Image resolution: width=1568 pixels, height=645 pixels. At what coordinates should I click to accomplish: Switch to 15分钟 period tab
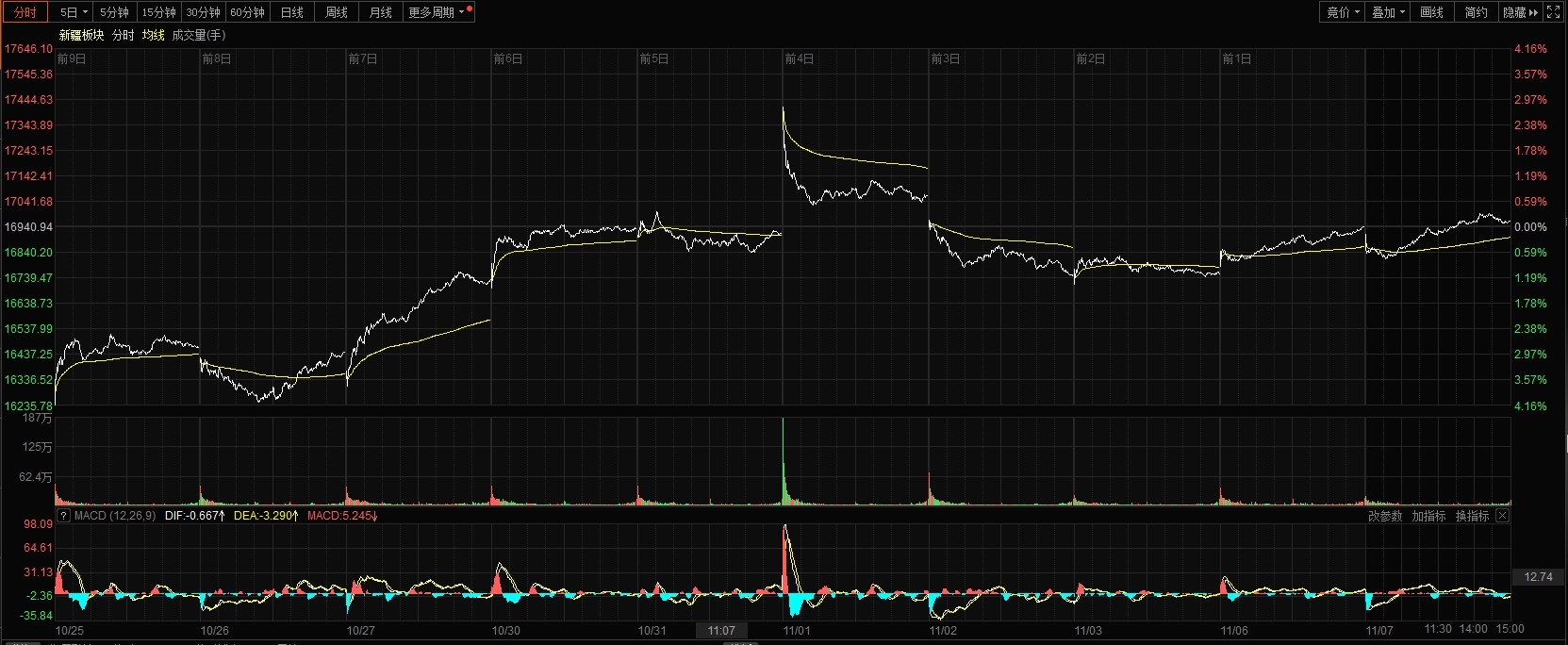click(x=158, y=12)
